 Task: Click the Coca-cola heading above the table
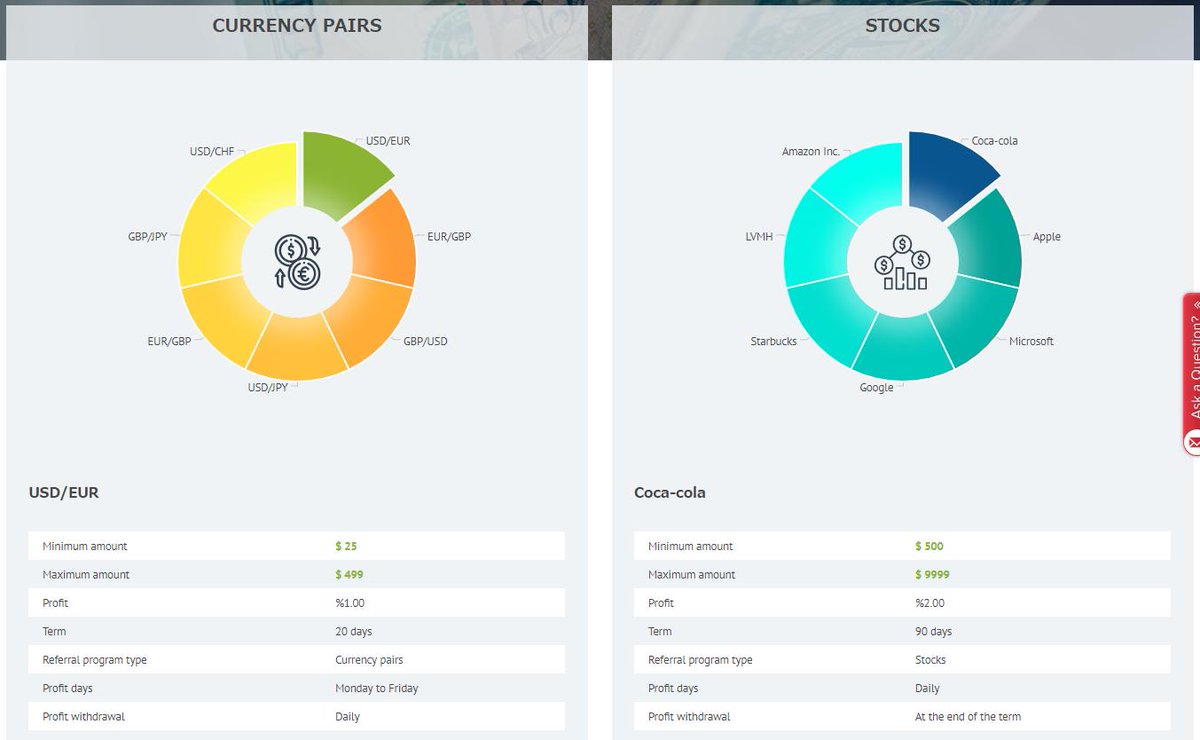click(670, 492)
